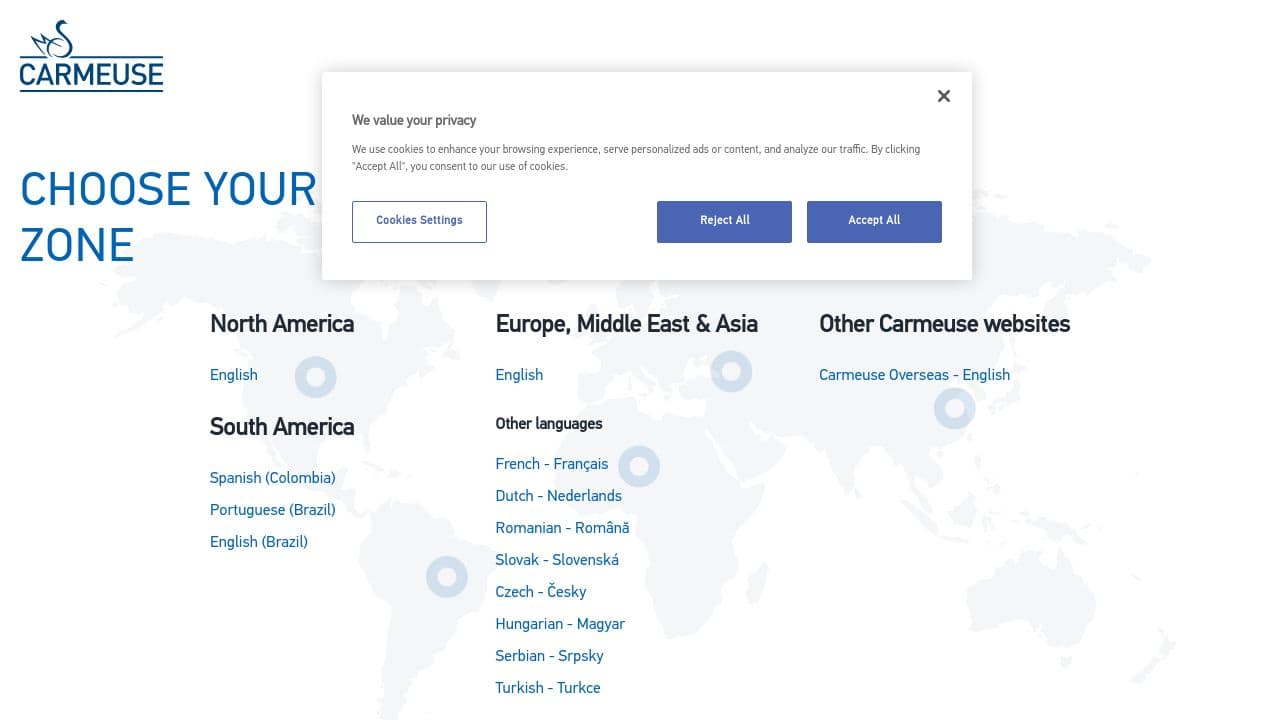
Task: Close the privacy cookie dialog
Action: tap(943, 96)
